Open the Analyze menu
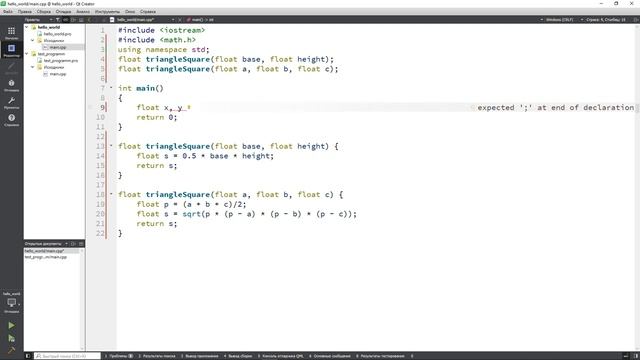Screen dimensions: 640x360 (83, 12)
